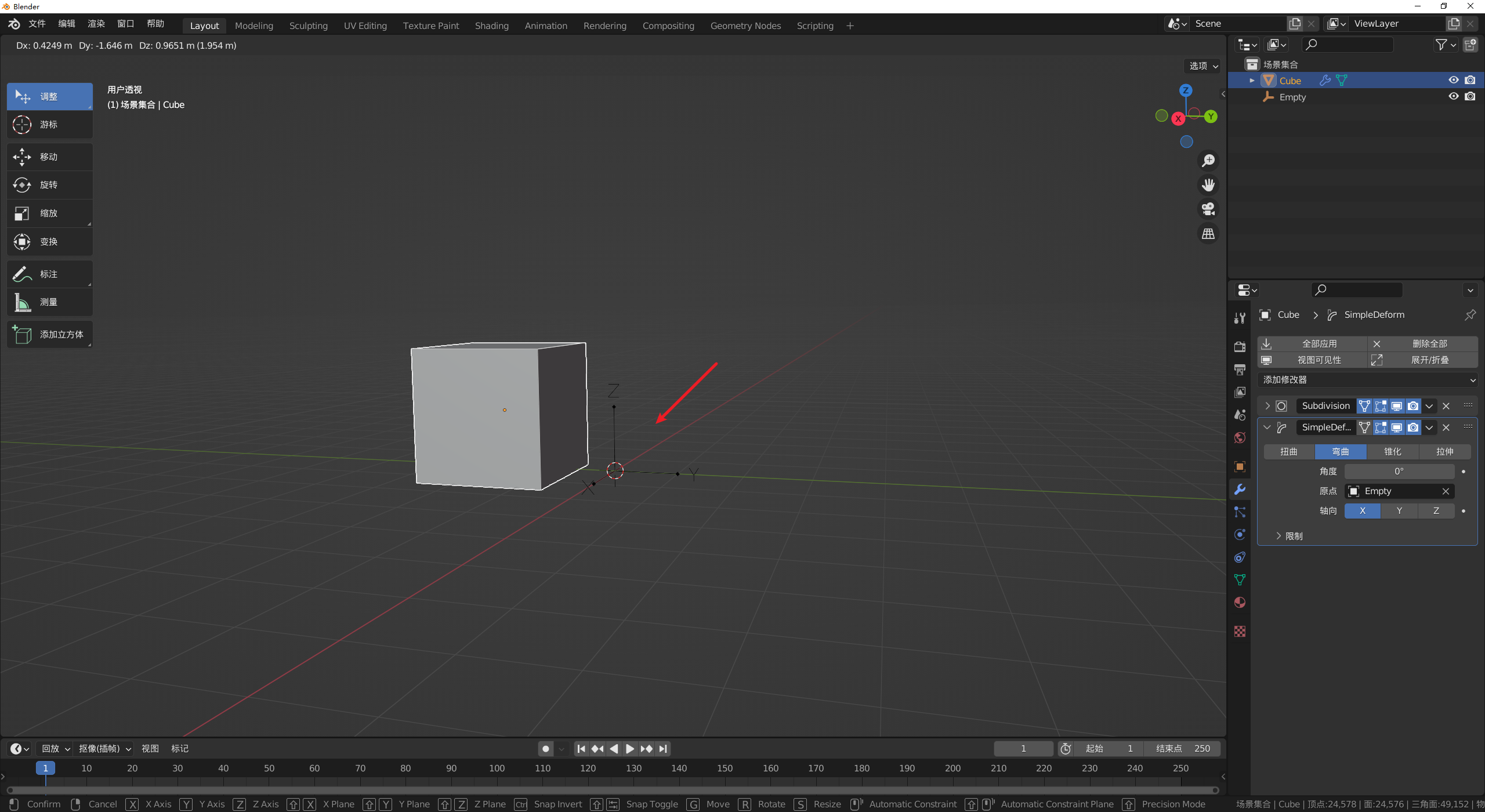Click the camera view icon in viewport
This screenshot has height=812, width=1485.
click(x=1208, y=209)
